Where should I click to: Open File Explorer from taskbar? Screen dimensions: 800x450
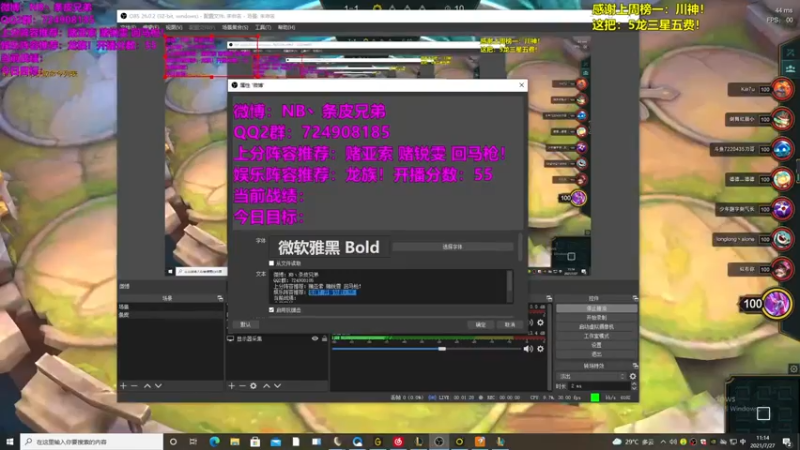pyautogui.click(x=235, y=441)
